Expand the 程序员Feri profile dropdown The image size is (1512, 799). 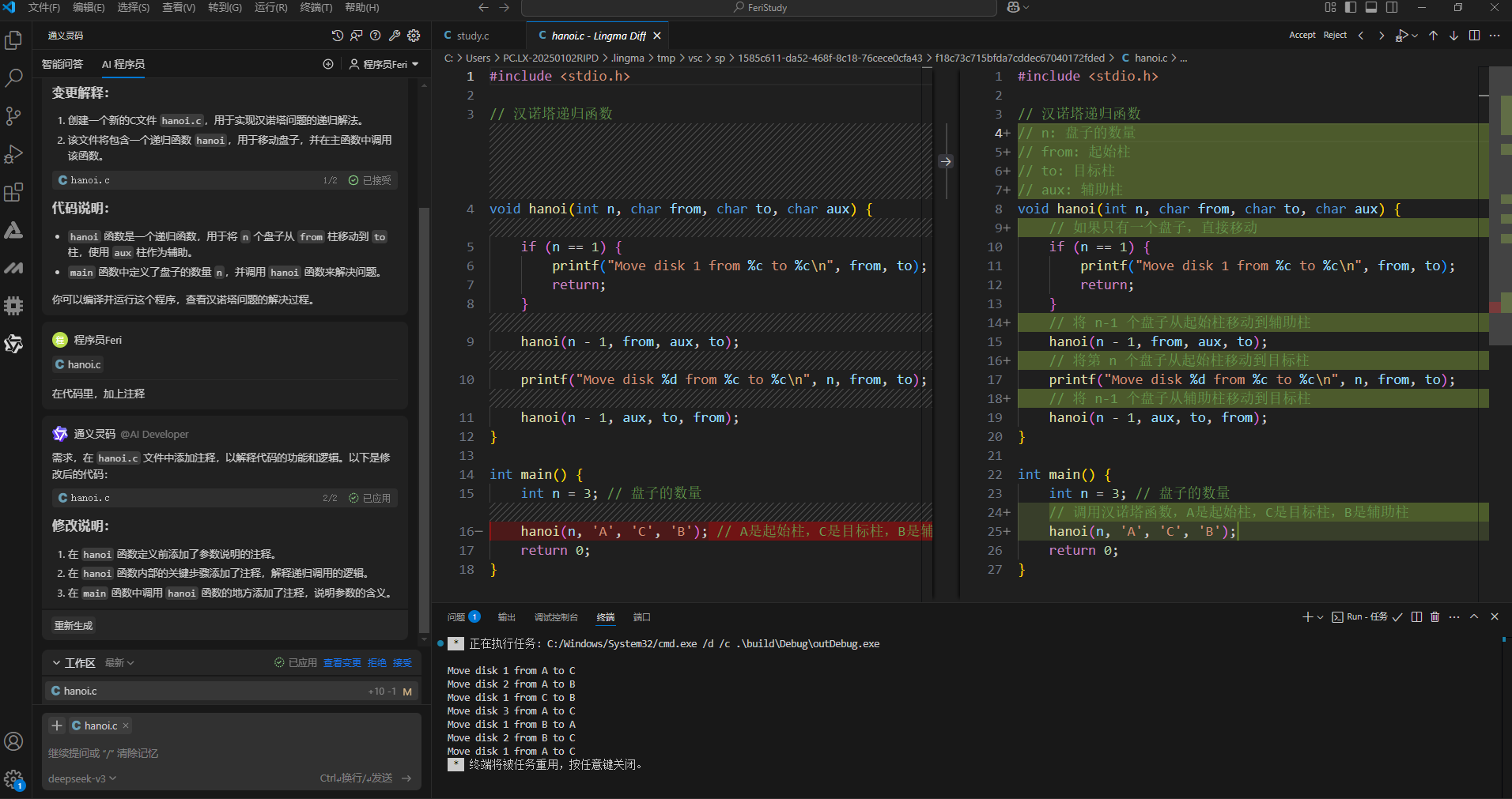point(384,64)
